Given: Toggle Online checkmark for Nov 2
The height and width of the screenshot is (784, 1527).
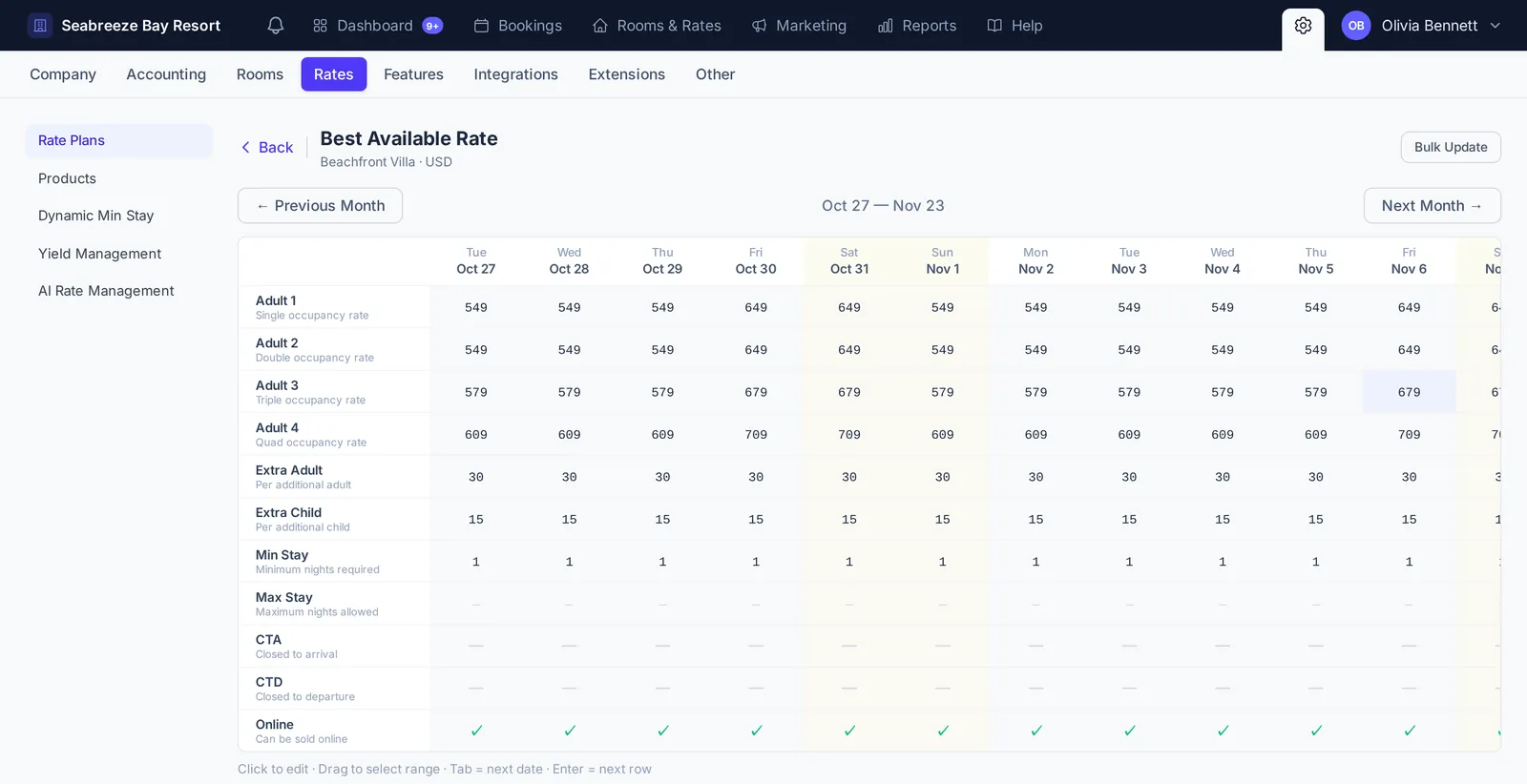Looking at the screenshot, I should coord(1035,731).
